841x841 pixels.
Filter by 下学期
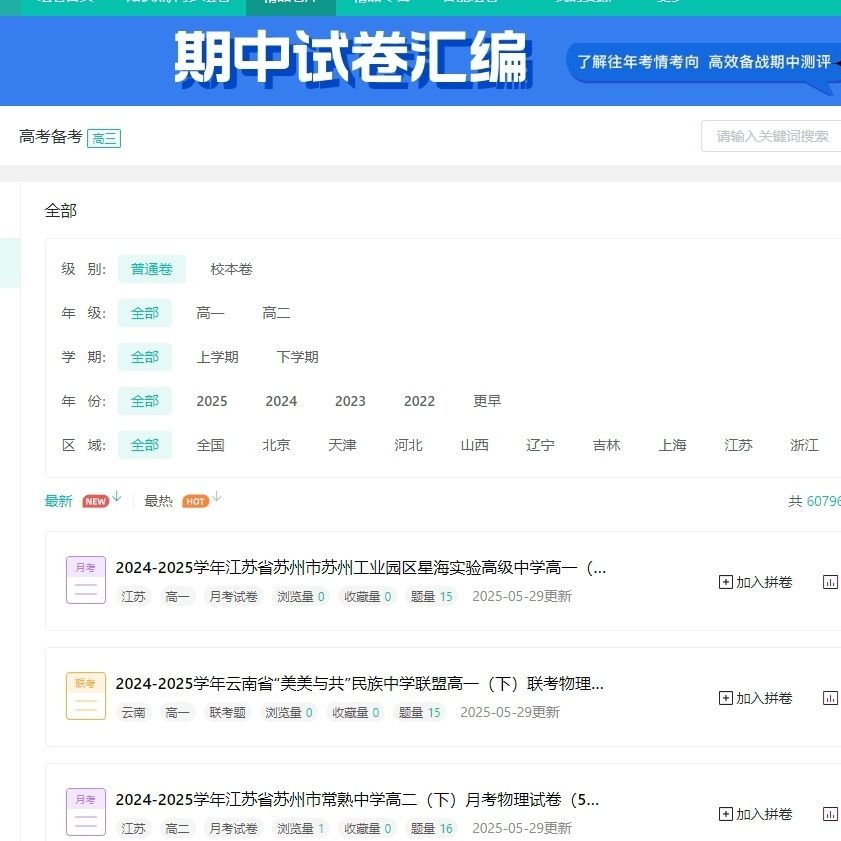(298, 357)
